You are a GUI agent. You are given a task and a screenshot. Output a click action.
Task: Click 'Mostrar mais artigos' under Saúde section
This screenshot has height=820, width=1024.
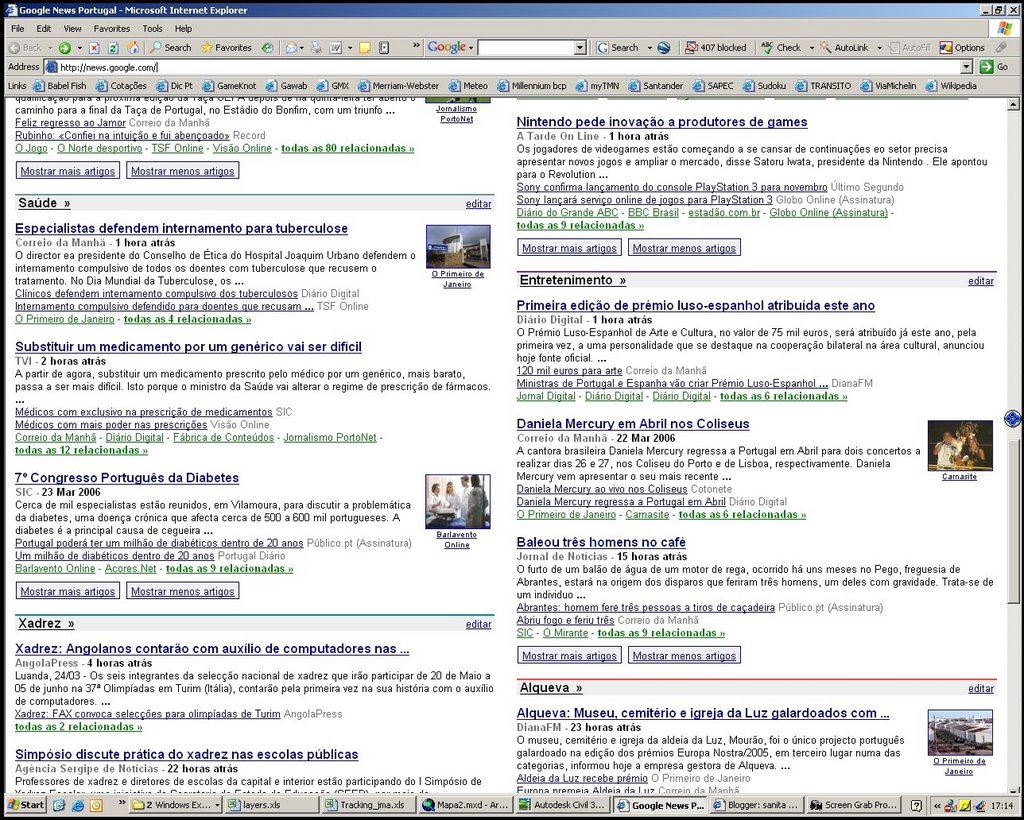click(x=68, y=591)
